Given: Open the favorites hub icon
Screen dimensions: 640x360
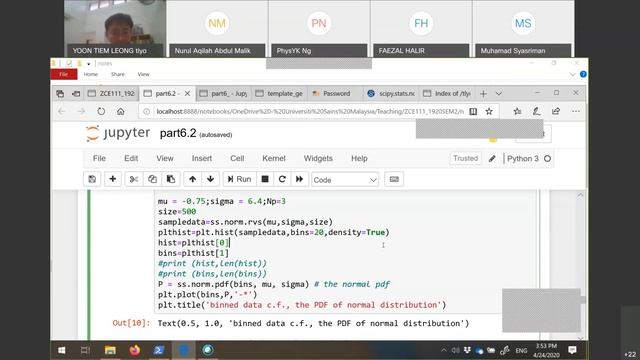Looking at the screenshot, I should (x=517, y=111).
